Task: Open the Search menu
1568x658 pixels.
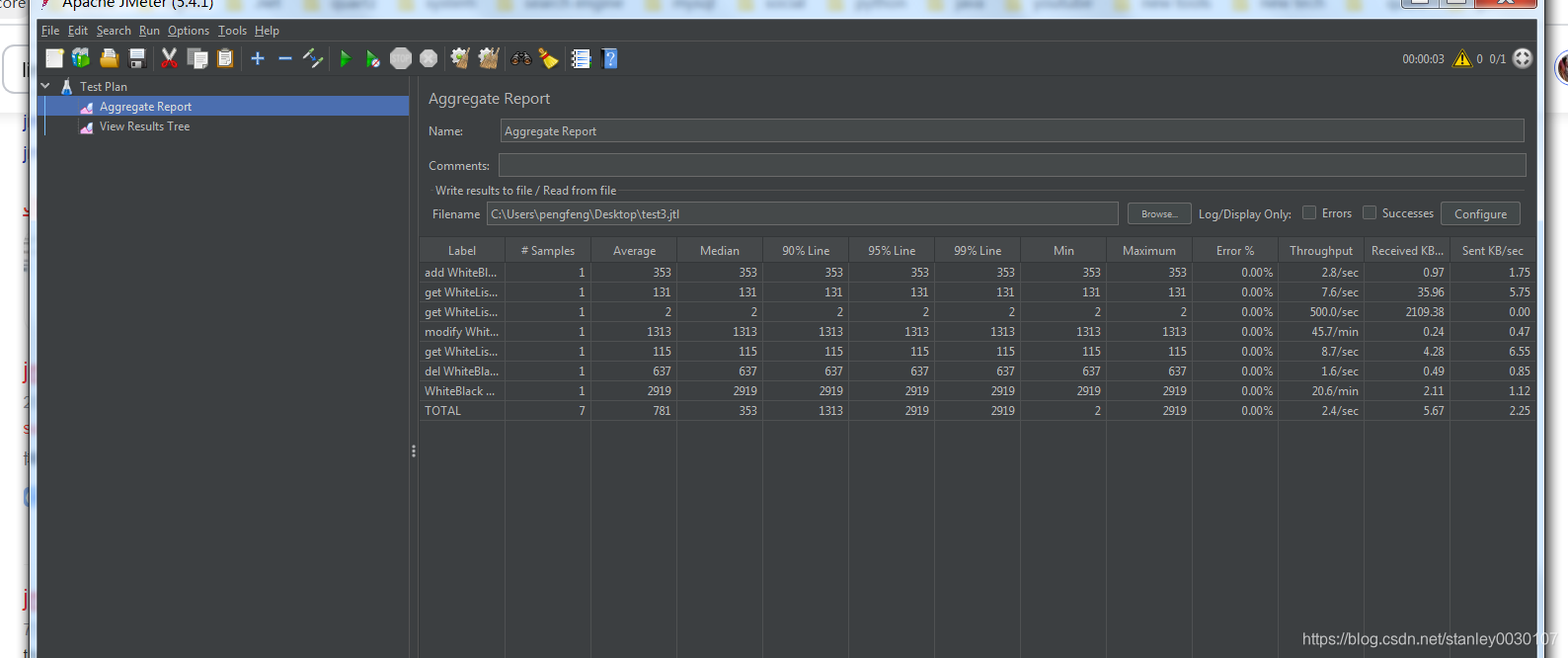Action: point(114,31)
